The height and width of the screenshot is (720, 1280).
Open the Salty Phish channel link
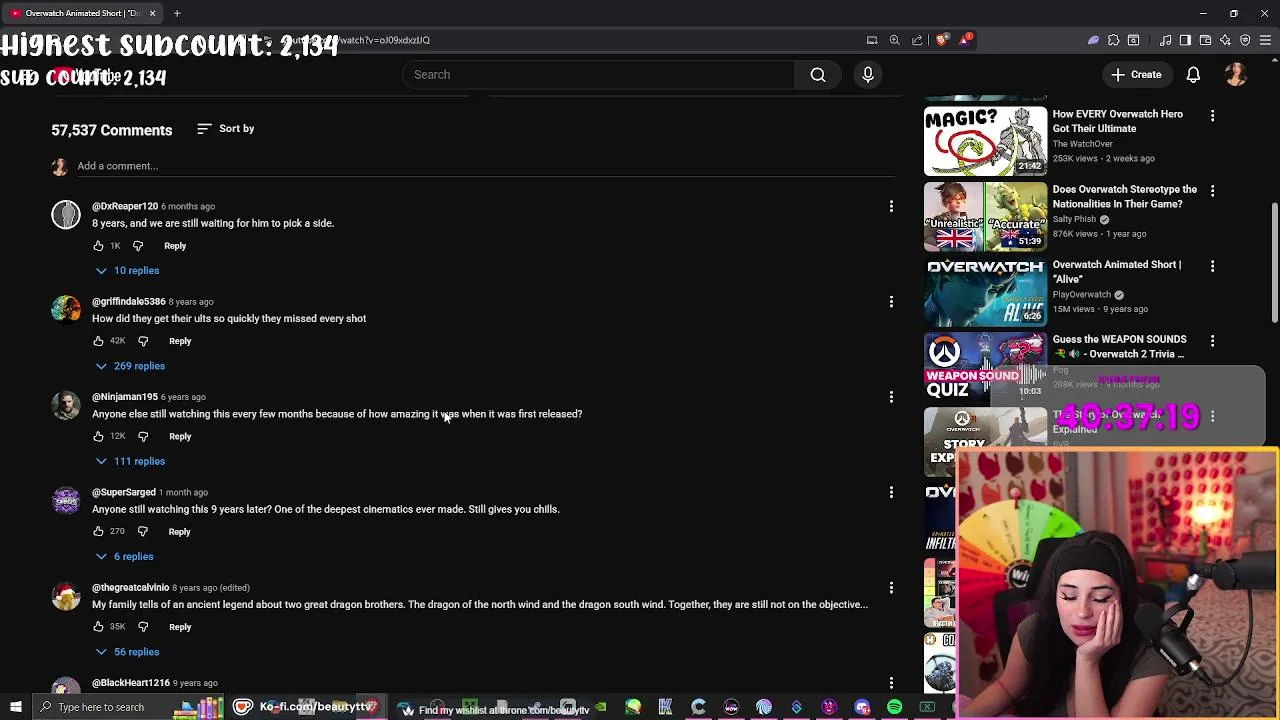[1074, 219]
